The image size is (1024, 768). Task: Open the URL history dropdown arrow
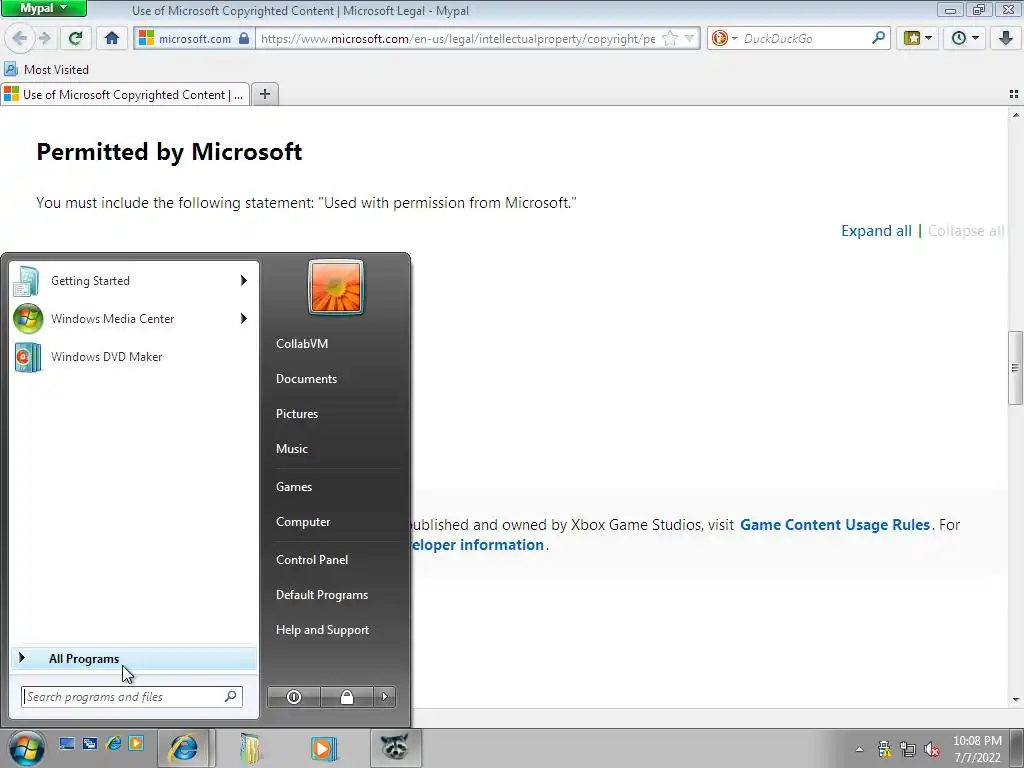click(x=690, y=39)
